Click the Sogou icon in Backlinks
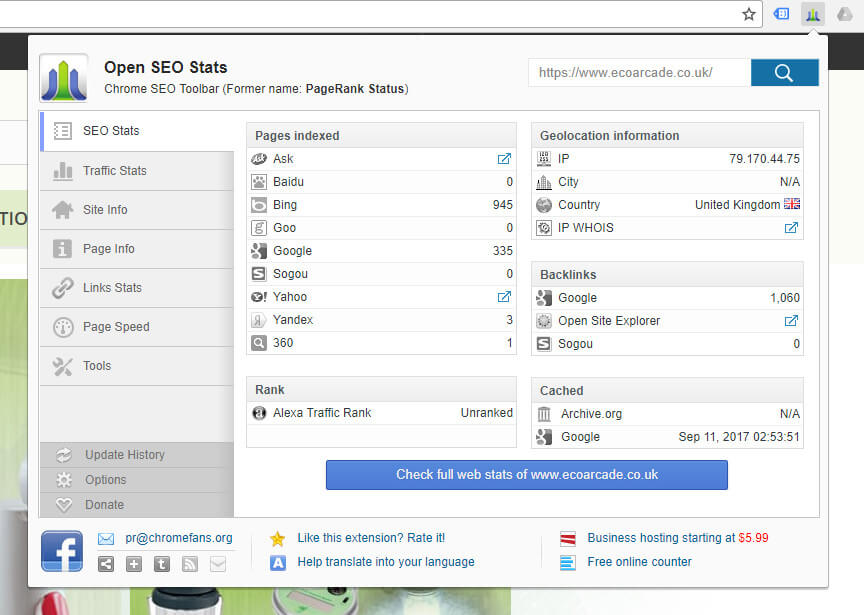 (544, 344)
